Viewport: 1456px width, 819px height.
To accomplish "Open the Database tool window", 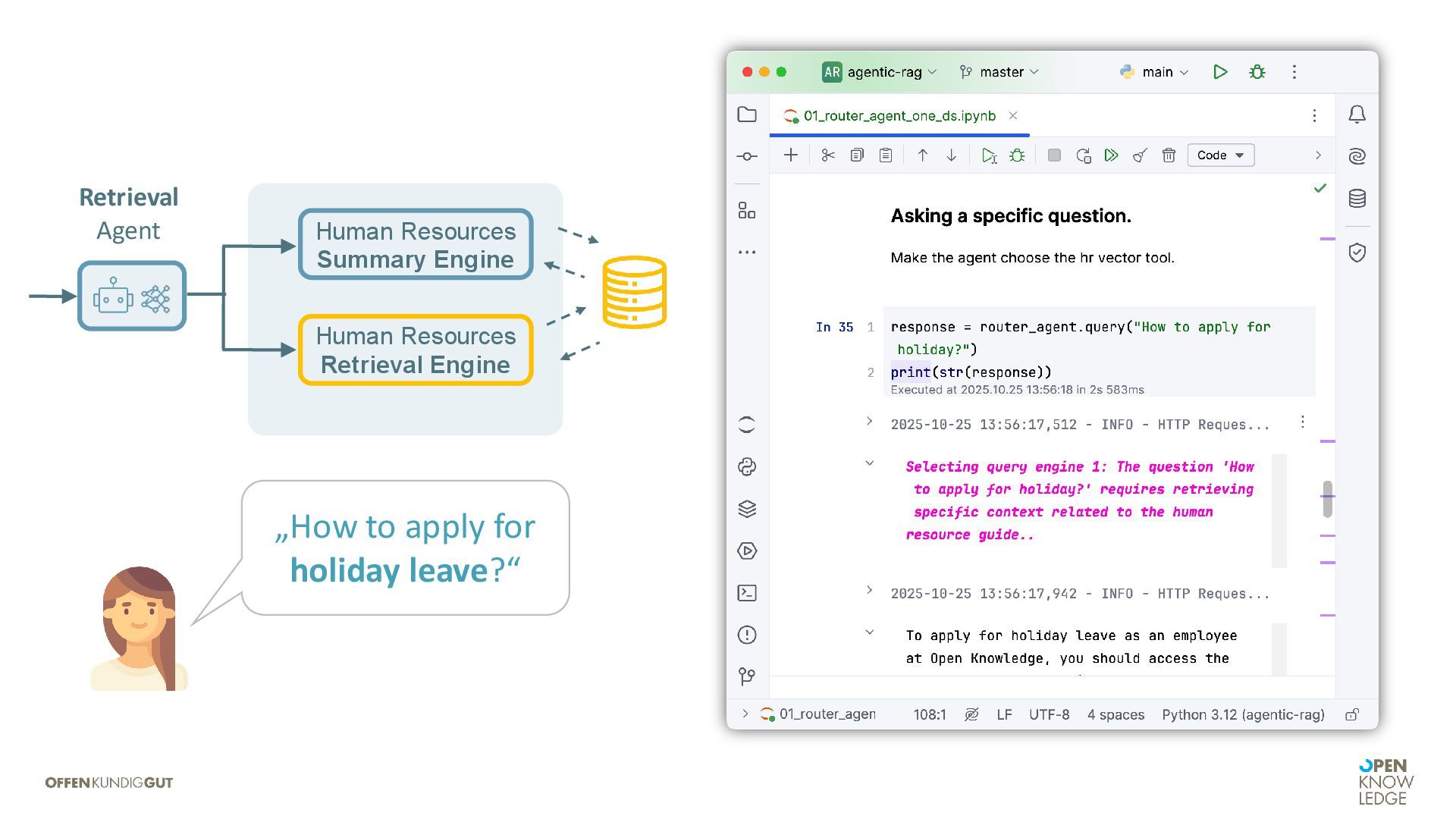I will click(x=1357, y=199).
